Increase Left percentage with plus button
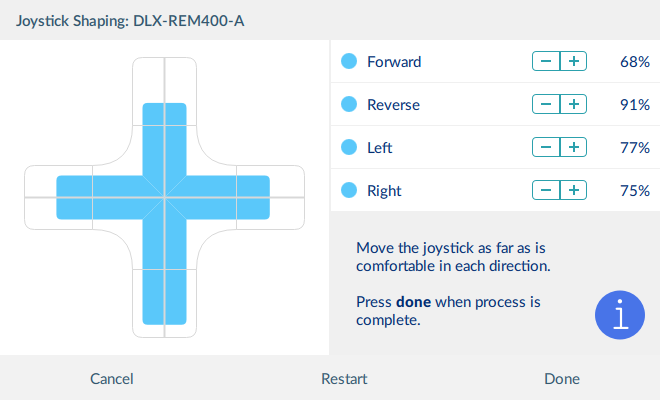Image resolution: width=660 pixels, height=400 pixels. click(573, 147)
